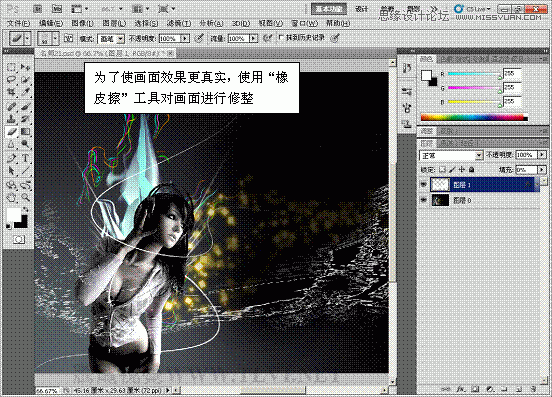
Task: Toggle lock transparent pixels in Layers
Action: (x=443, y=170)
